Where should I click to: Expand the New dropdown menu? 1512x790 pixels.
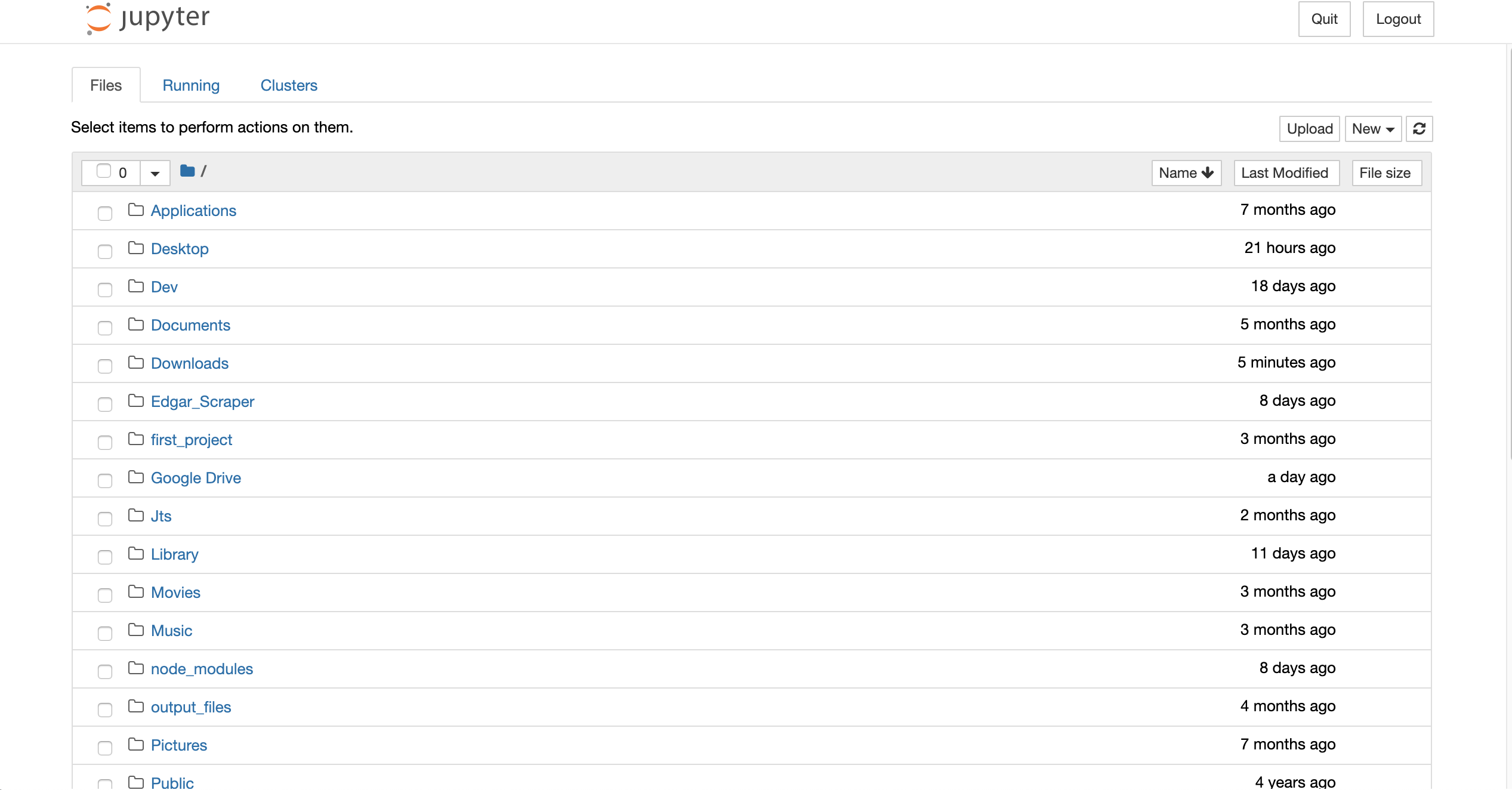coord(1373,128)
